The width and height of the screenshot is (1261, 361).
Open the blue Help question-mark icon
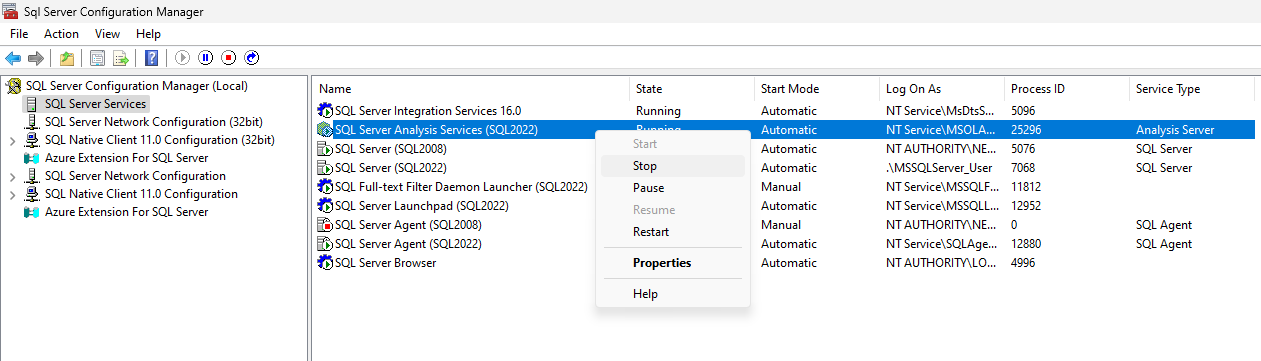[x=152, y=58]
